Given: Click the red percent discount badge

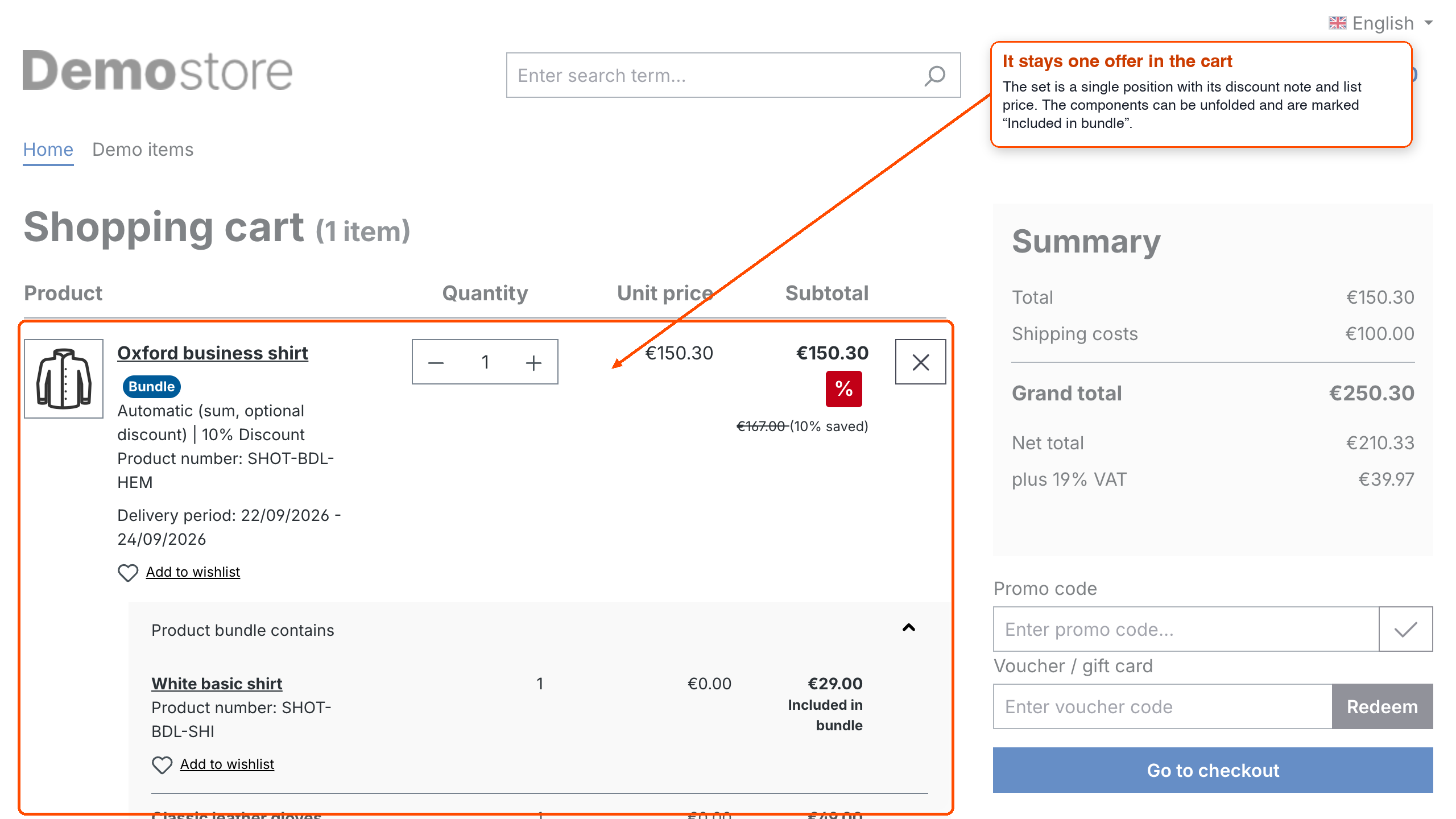Looking at the screenshot, I should tap(843, 389).
